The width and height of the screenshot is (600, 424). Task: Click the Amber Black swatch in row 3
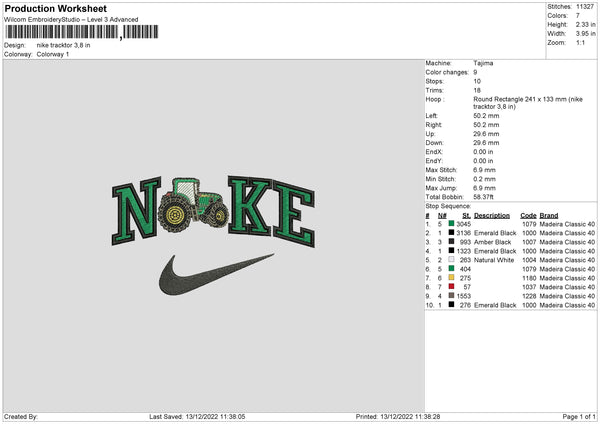click(452, 242)
